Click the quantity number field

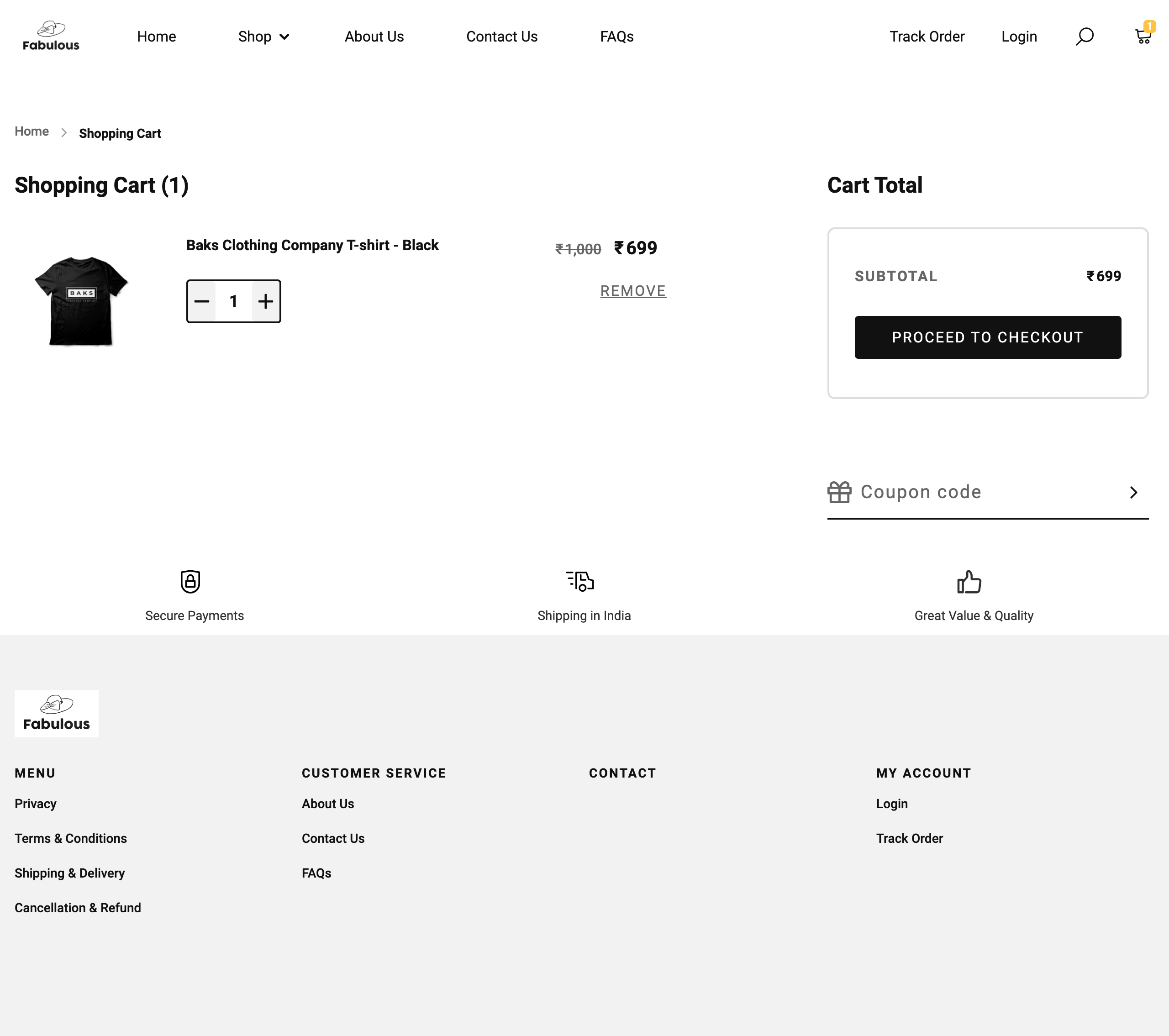[x=233, y=301]
